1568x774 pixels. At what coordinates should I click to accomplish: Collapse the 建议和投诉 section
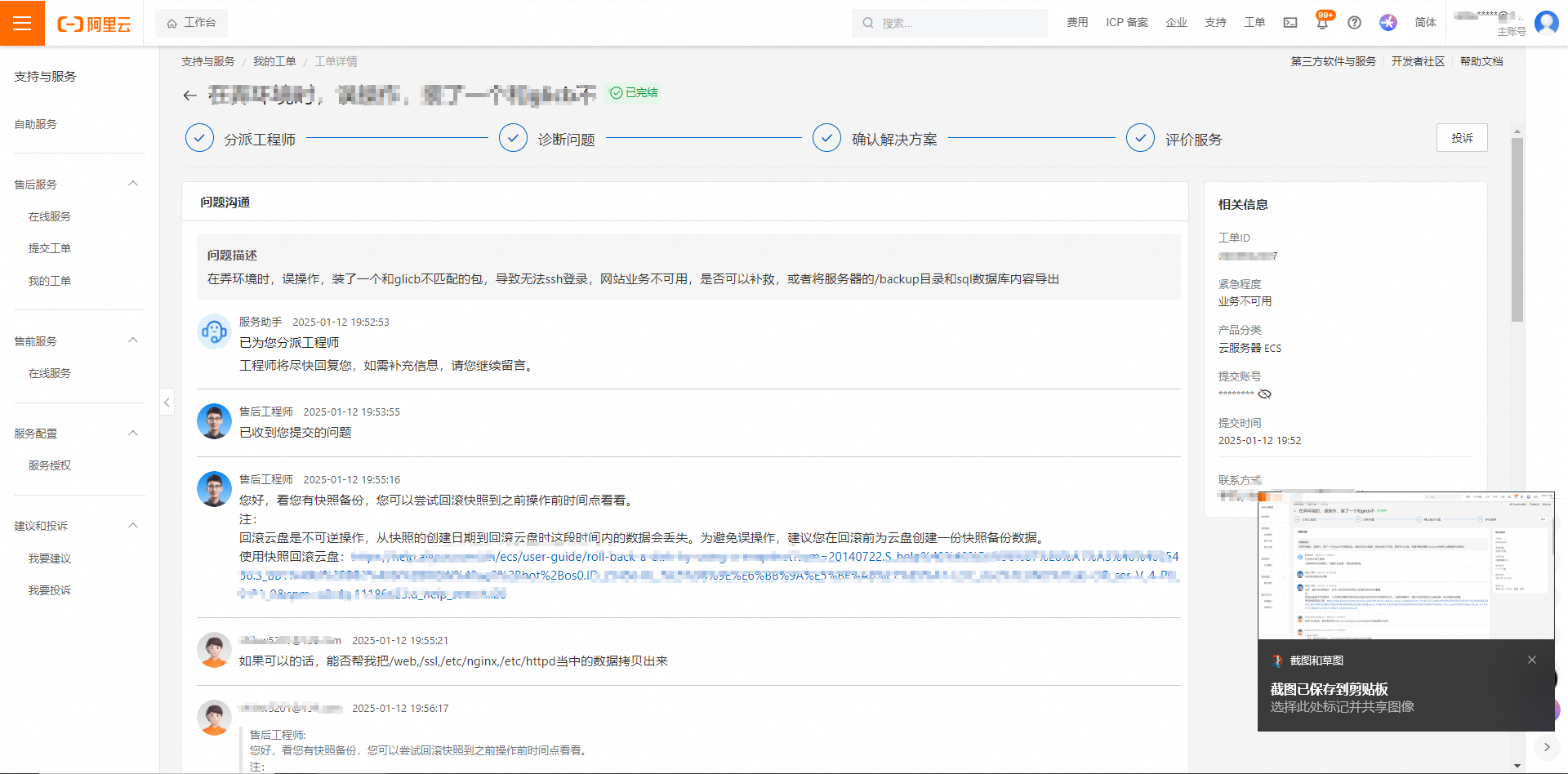click(133, 525)
